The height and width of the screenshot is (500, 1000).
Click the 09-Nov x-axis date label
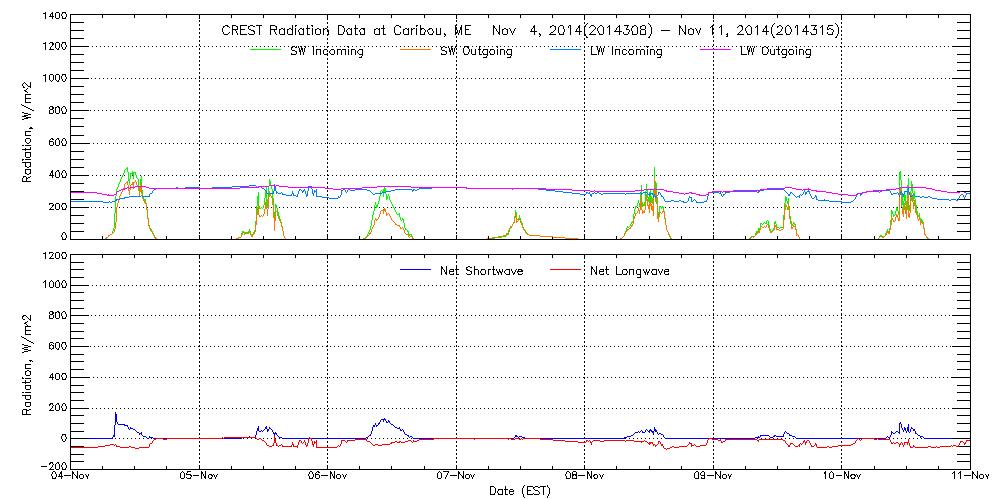(x=713, y=477)
